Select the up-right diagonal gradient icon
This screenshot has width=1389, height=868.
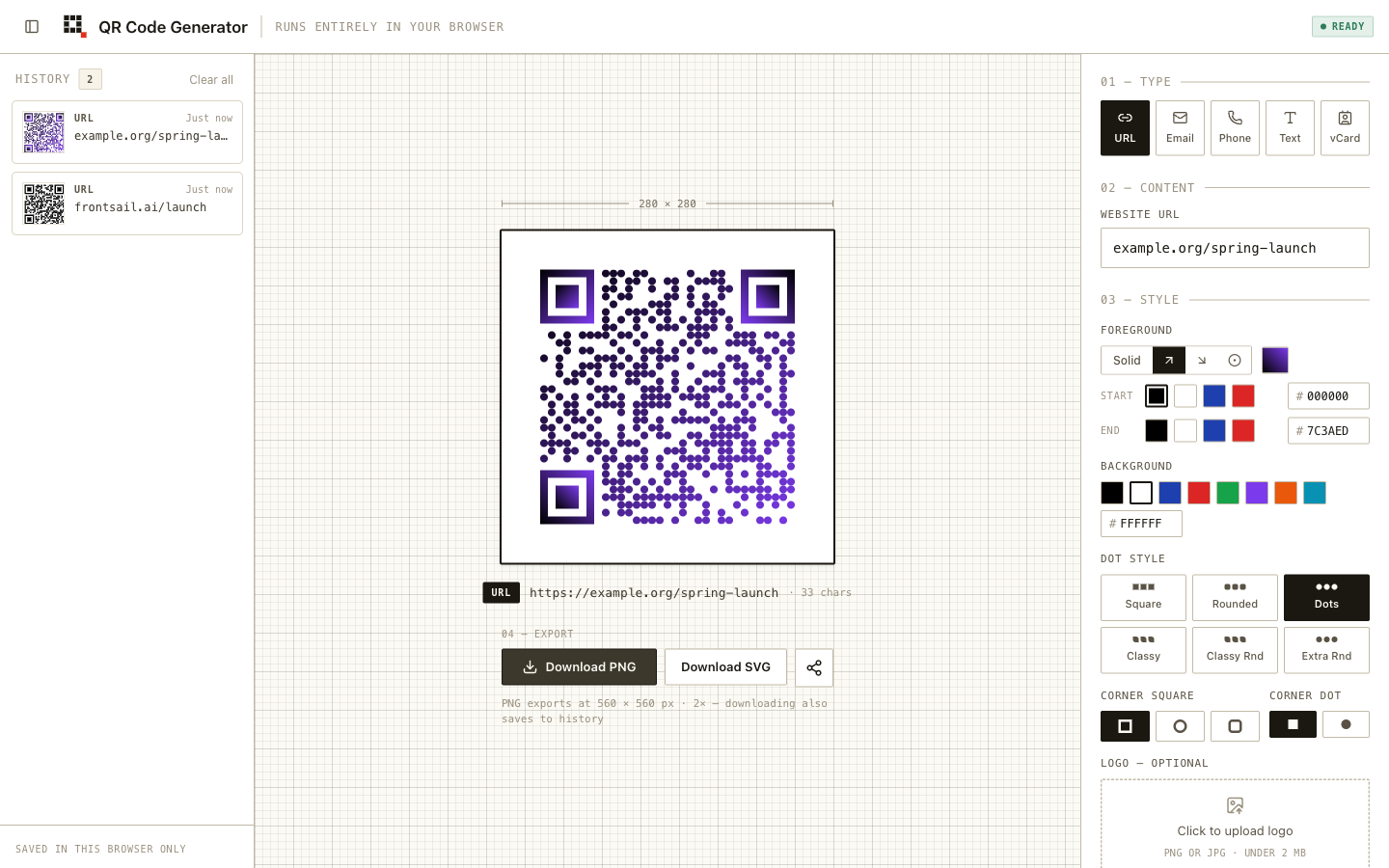pyautogui.click(x=1169, y=361)
